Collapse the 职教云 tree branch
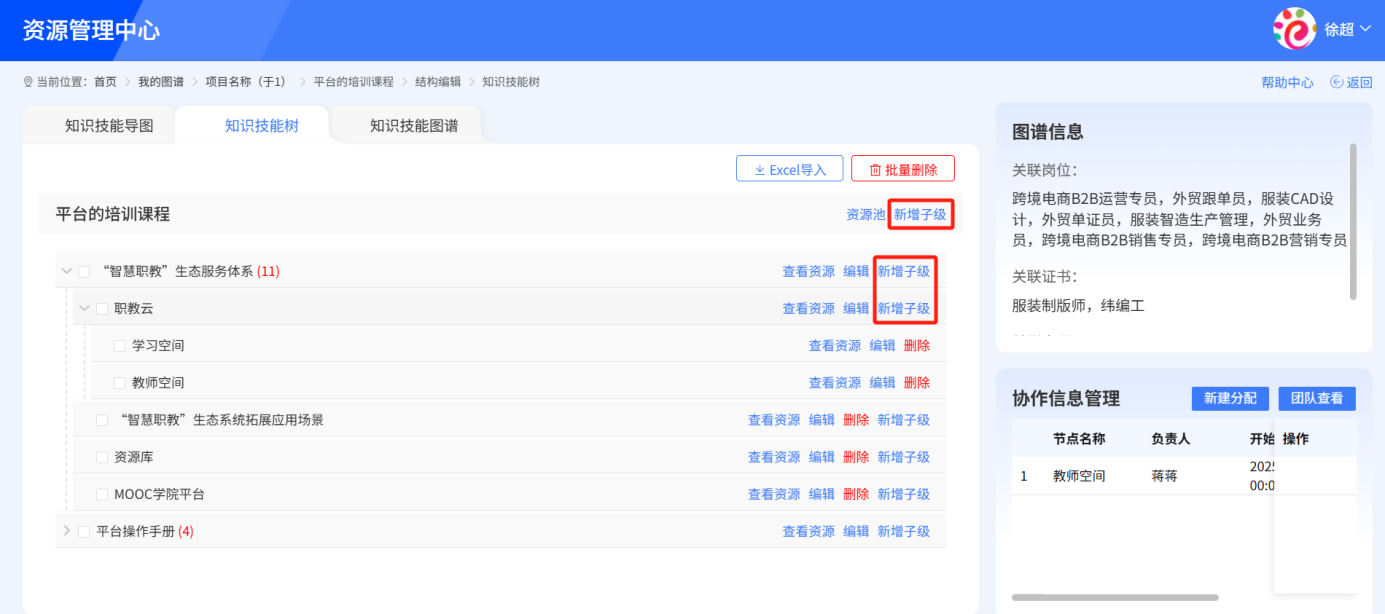The width and height of the screenshot is (1385, 614). pos(84,307)
